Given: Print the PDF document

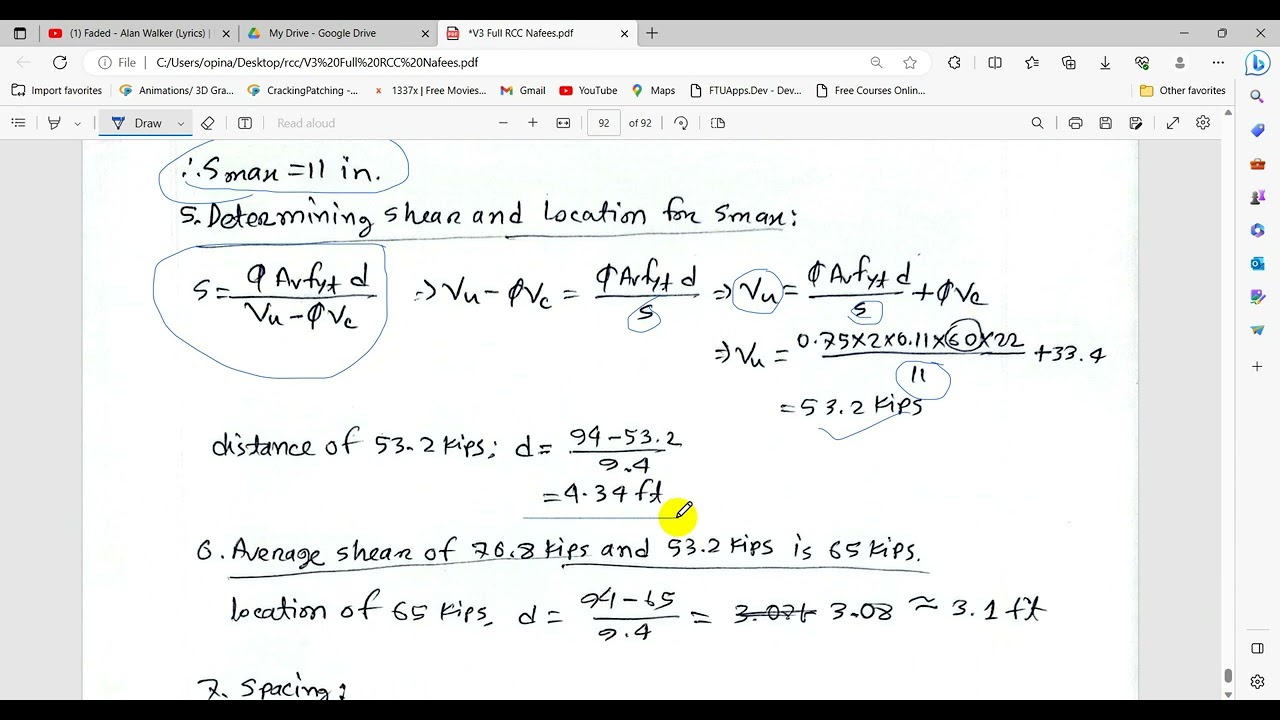Looking at the screenshot, I should tap(1075, 123).
